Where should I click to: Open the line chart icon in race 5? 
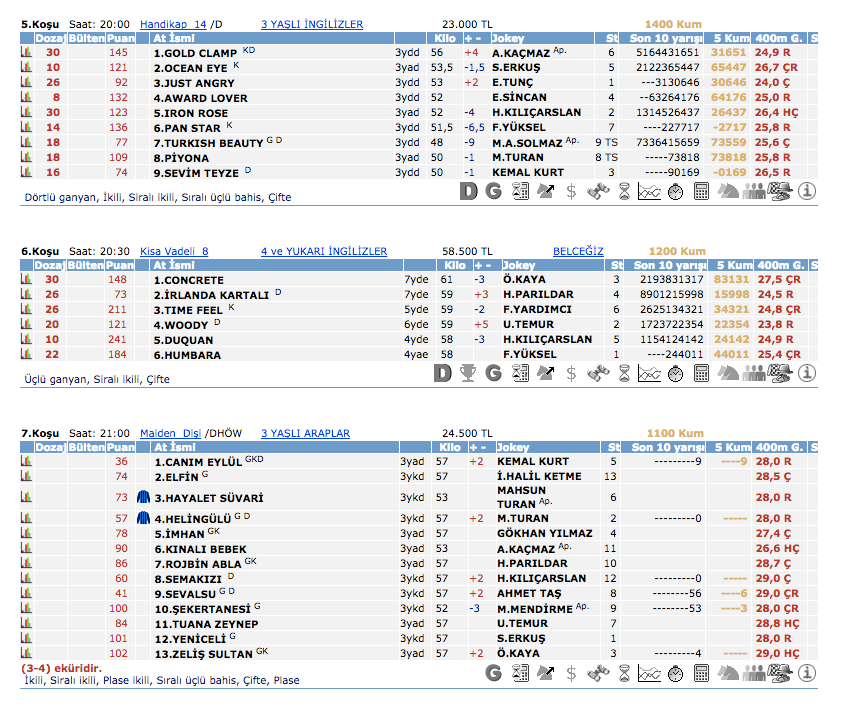pos(650,190)
